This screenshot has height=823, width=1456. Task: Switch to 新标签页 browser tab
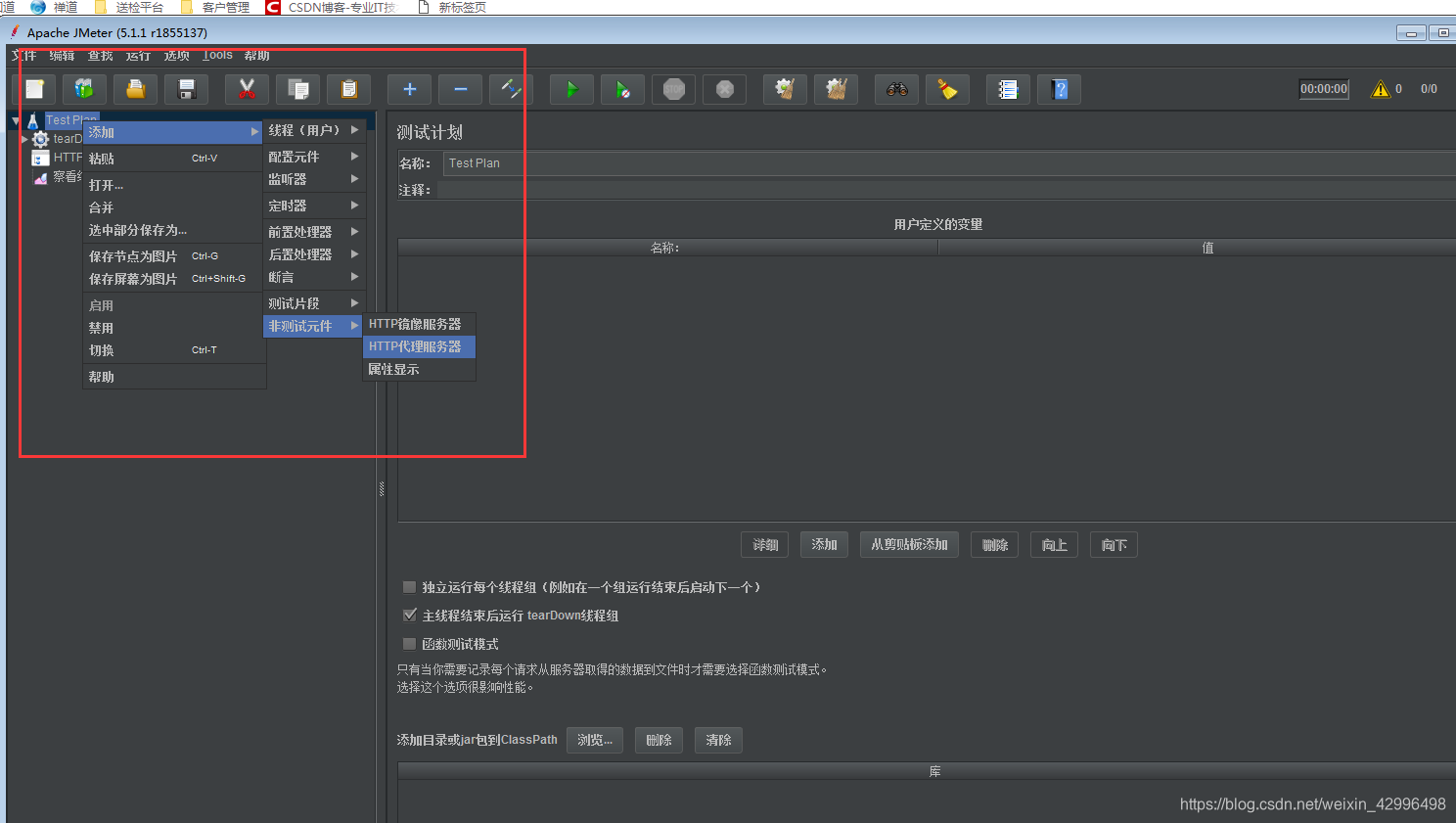click(x=452, y=7)
